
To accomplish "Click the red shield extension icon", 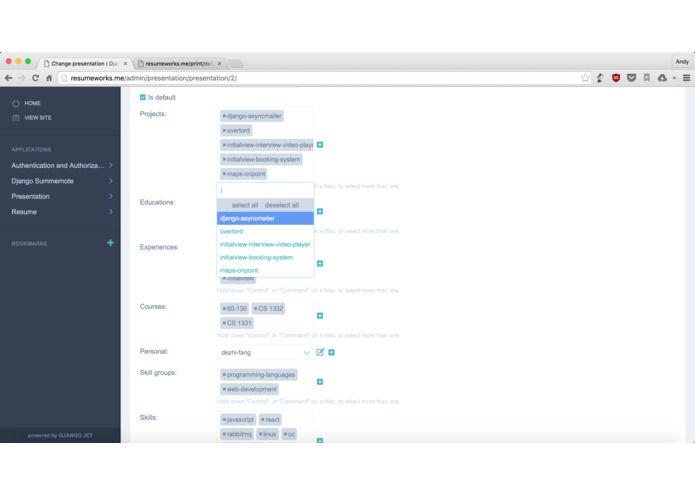I will click(x=616, y=78).
